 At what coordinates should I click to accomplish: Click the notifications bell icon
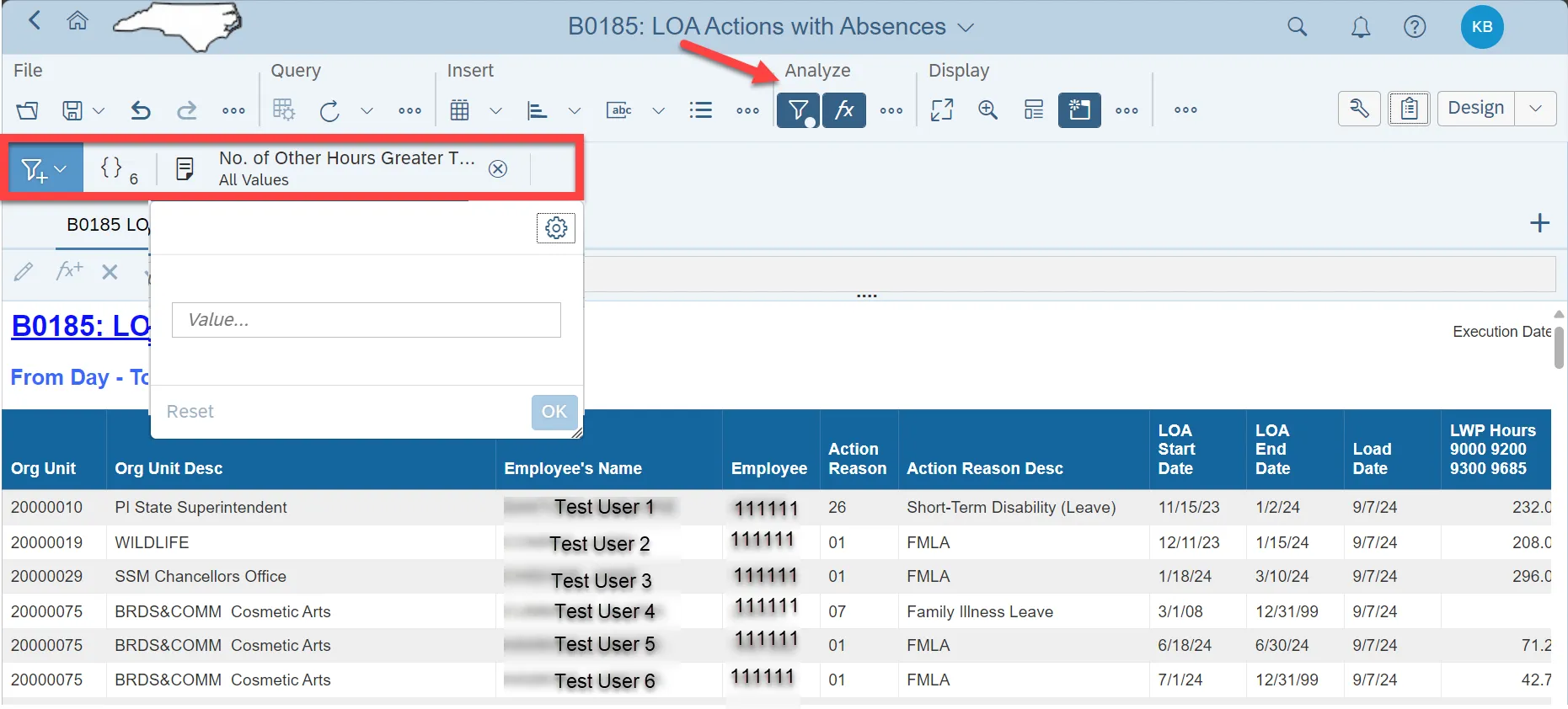[x=1360, y=27]
